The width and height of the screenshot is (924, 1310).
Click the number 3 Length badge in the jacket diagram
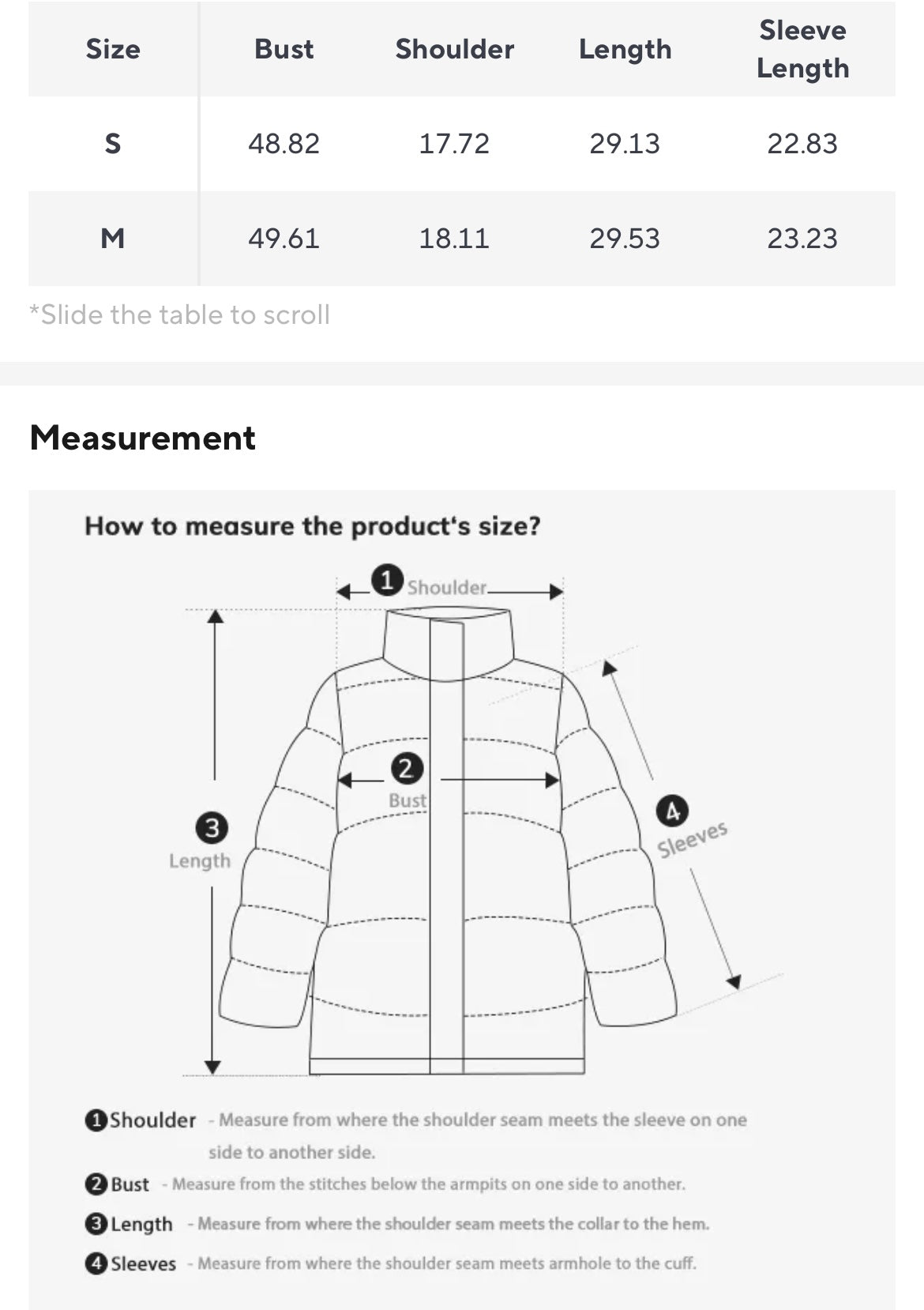coord(212,828)
